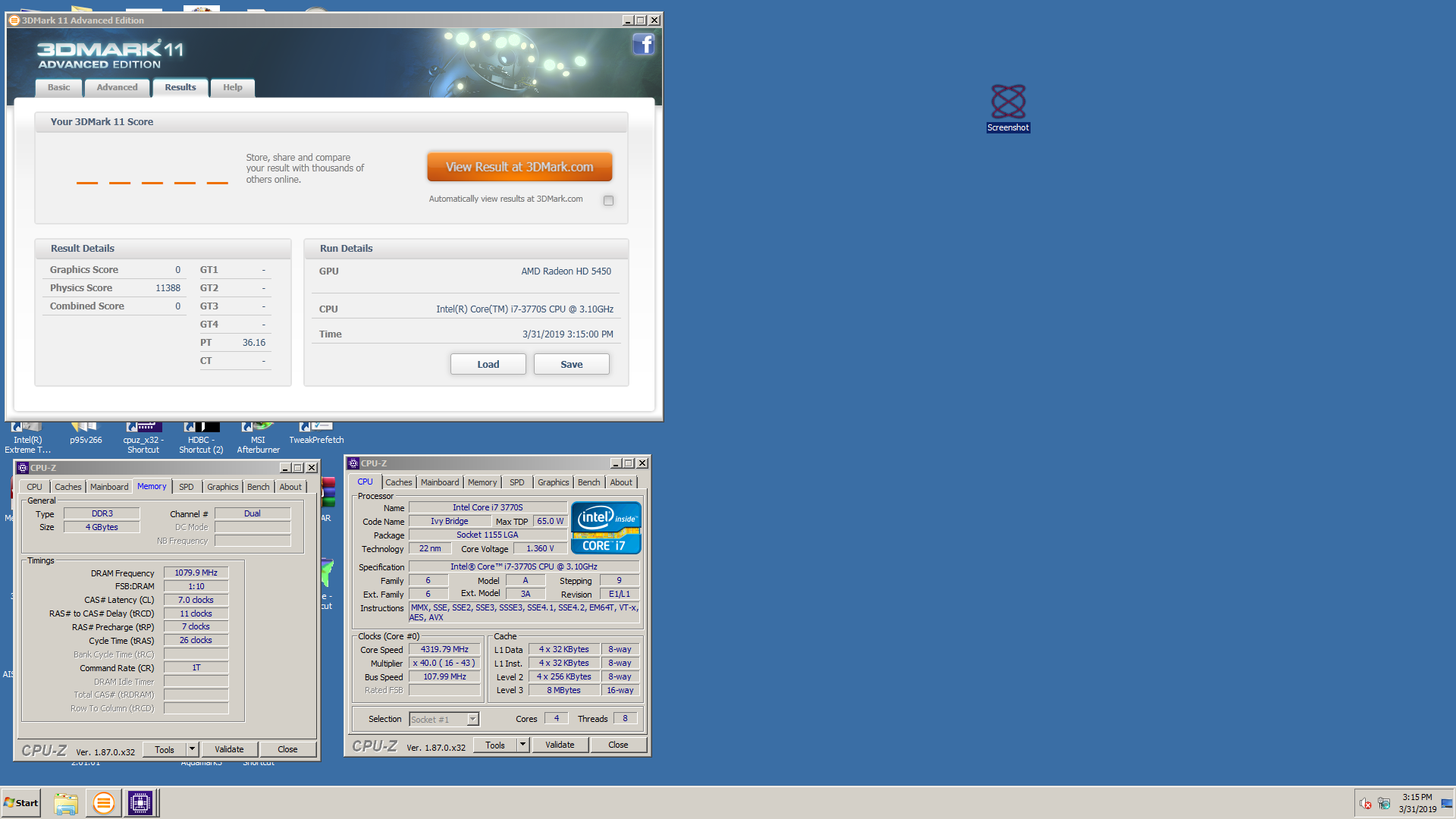The image size is (1456, 819).
Task: Switch to the Basic tab in 3DMark
Action: pyautogui.click(x=58, y=88)
